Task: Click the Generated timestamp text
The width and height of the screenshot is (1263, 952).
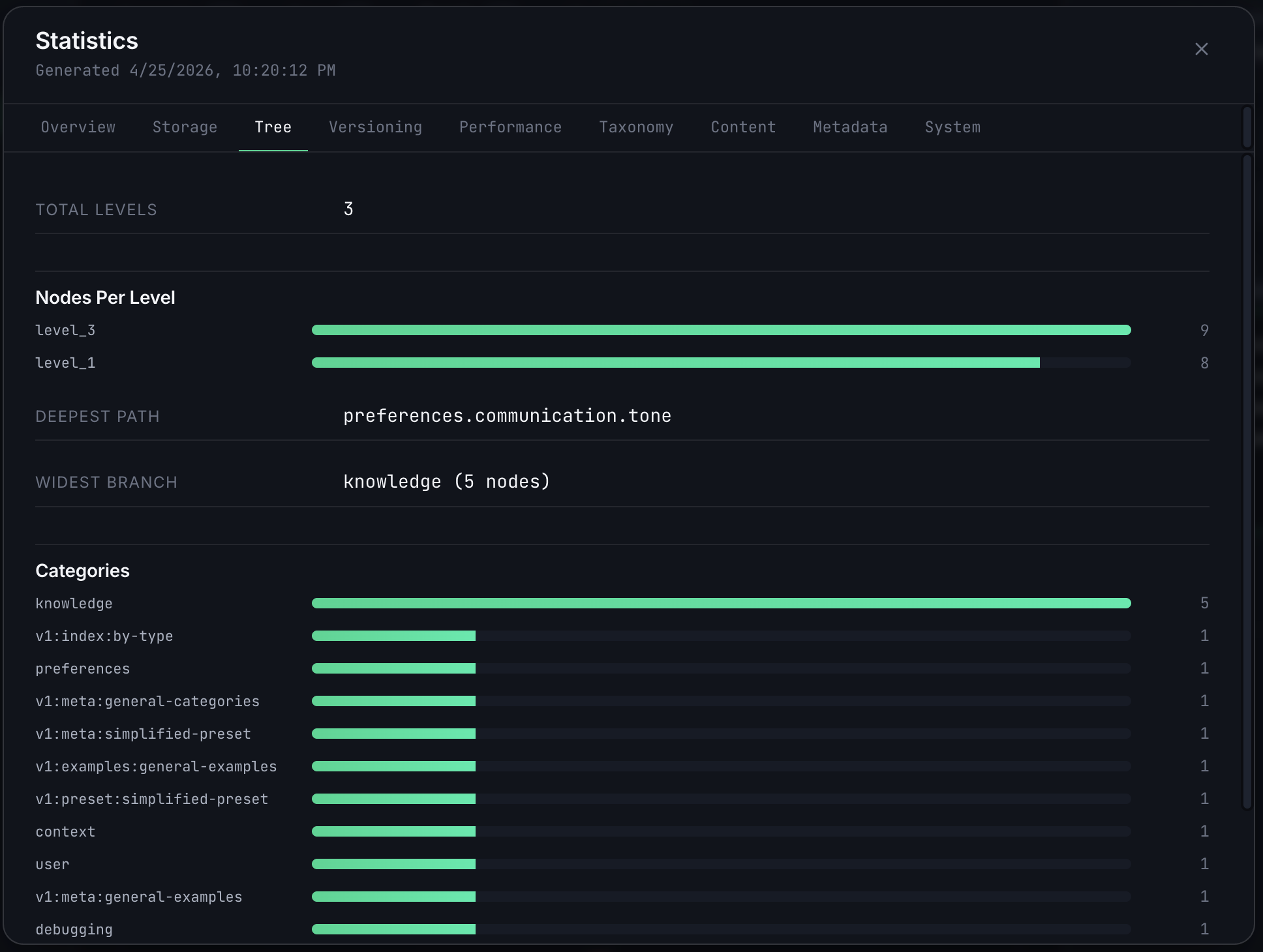Action: [x=185, y=70]
